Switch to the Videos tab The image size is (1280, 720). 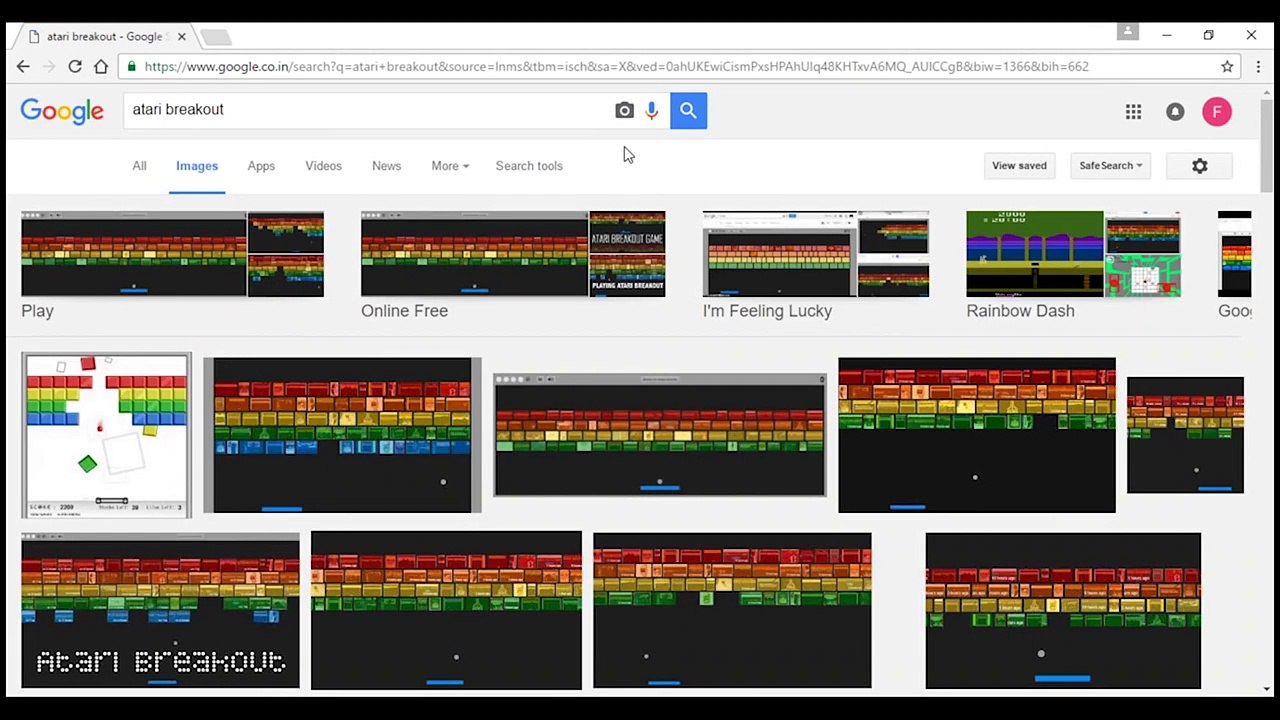[x=323, y=166]
